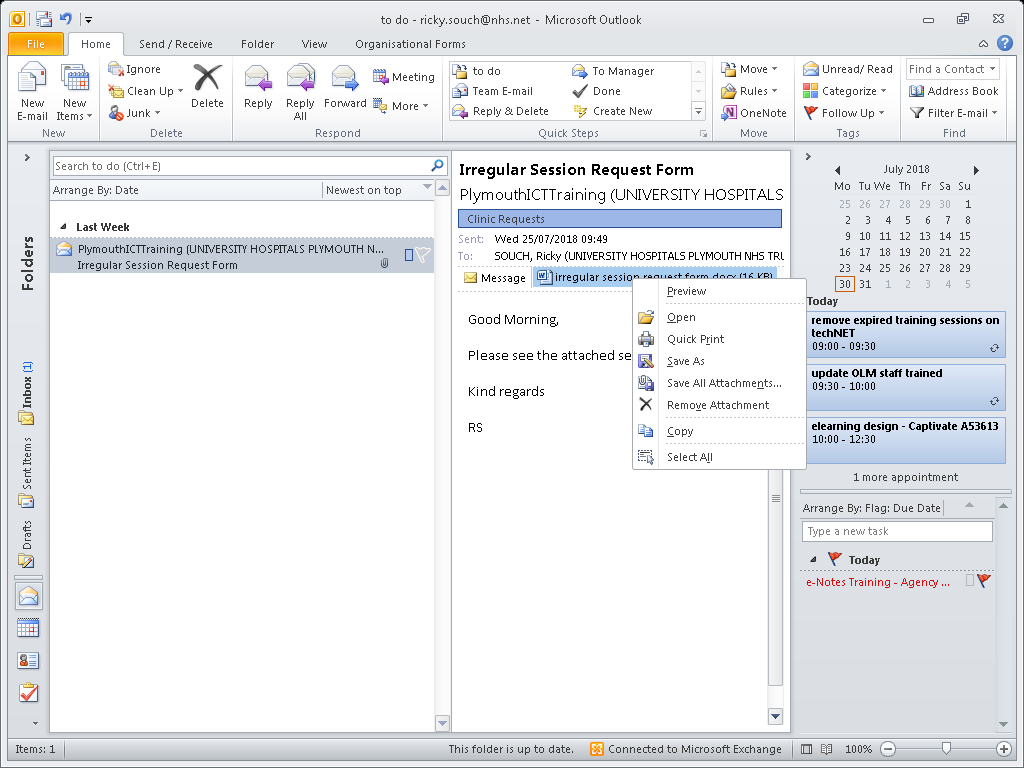The image size is (1024, 768).
Task: Create a New E-mail
Action: click(32, 91)
